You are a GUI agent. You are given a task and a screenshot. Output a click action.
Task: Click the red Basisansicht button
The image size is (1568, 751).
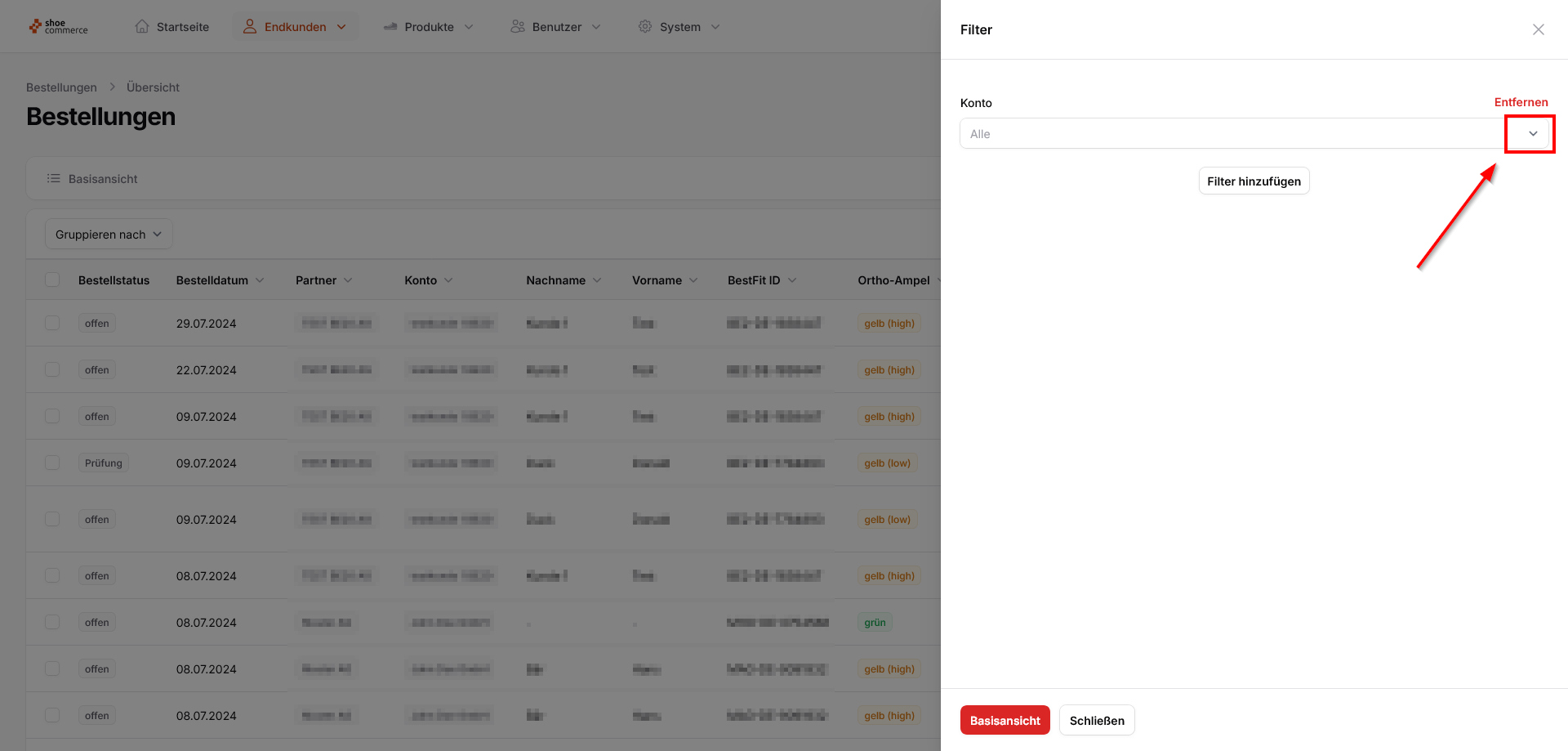click(1004, 720)
